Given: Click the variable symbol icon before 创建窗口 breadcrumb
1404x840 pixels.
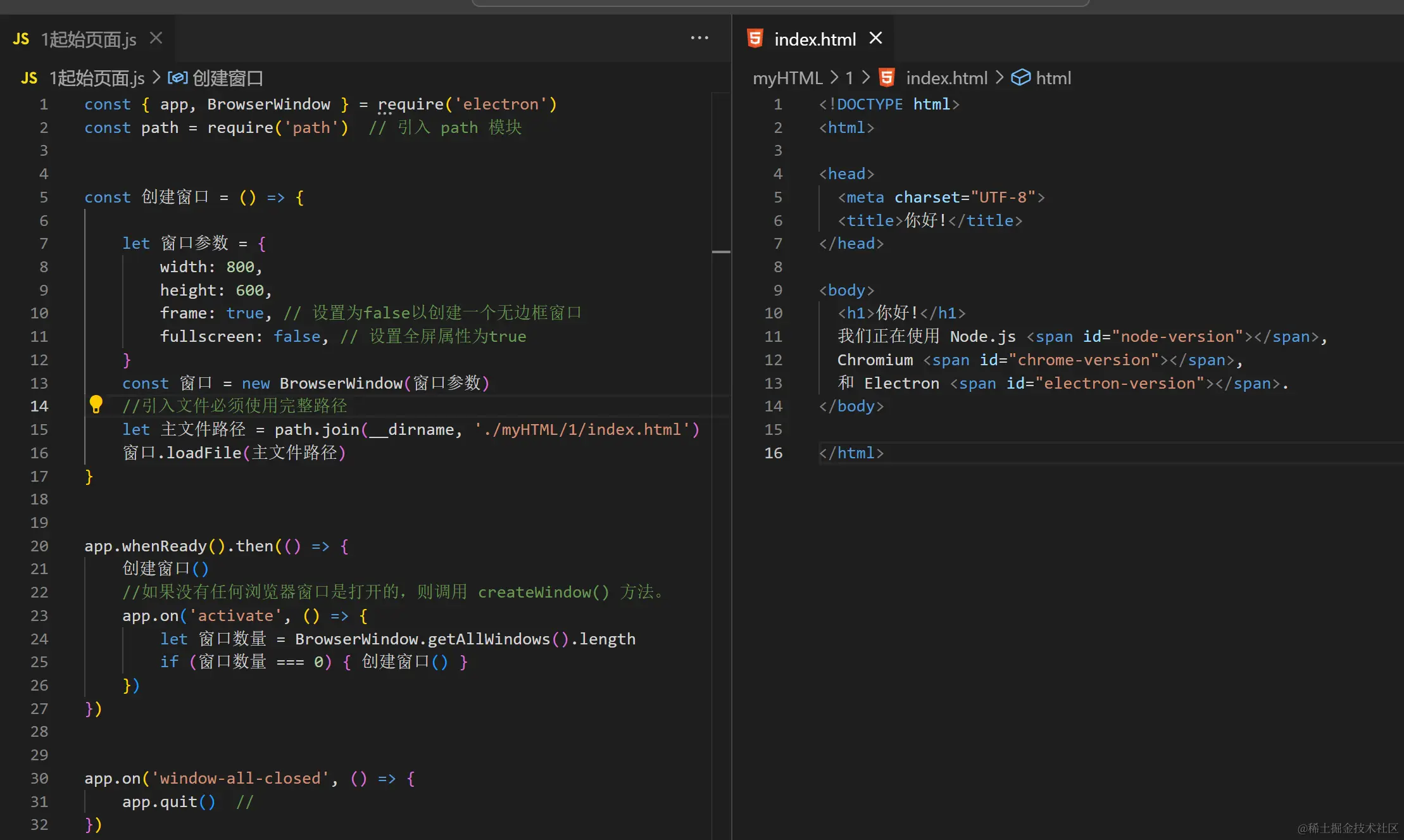Looking at the screenshot, I should (x=177, y=78).
